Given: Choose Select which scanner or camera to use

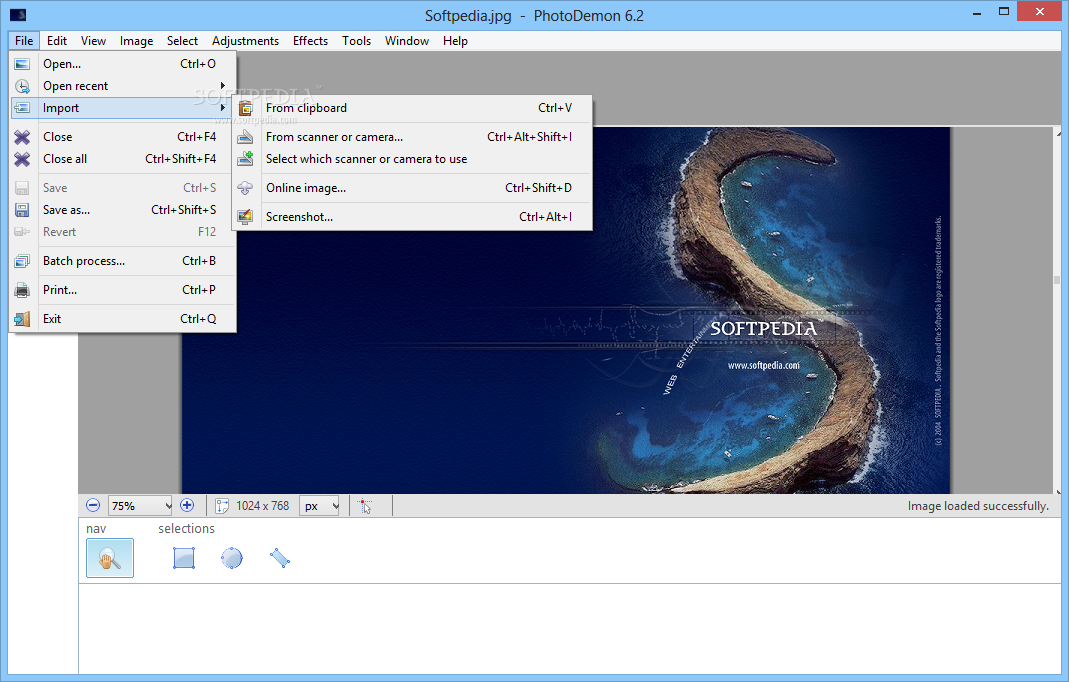Looking at the screenshot, I should pyautogui.click(x=412, y=159).
